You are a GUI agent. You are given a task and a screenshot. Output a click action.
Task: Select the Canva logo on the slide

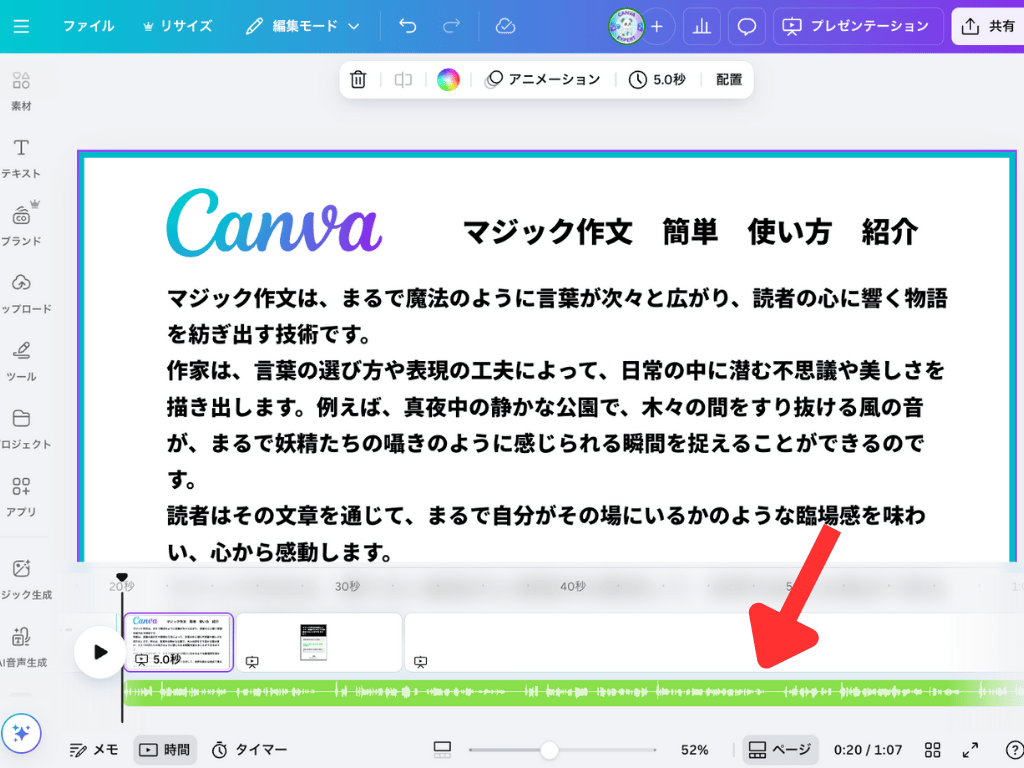pyautogui.click(x=274, y=223)
